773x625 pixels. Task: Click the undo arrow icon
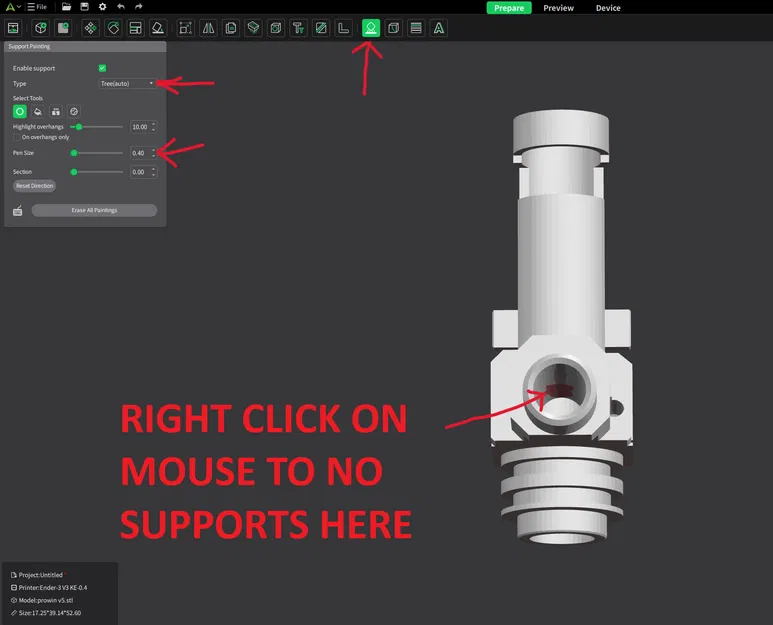pos(121,7)
